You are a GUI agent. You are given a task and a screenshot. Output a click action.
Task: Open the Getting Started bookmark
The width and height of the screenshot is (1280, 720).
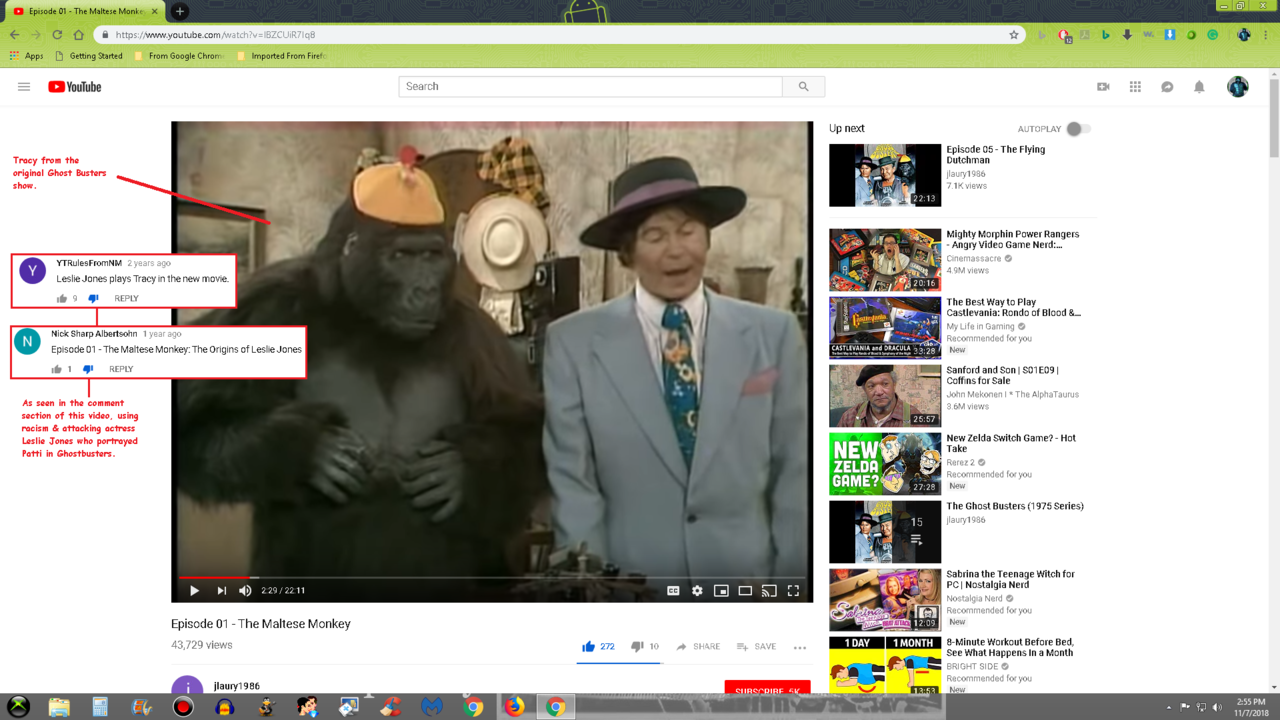pos(89,56)
